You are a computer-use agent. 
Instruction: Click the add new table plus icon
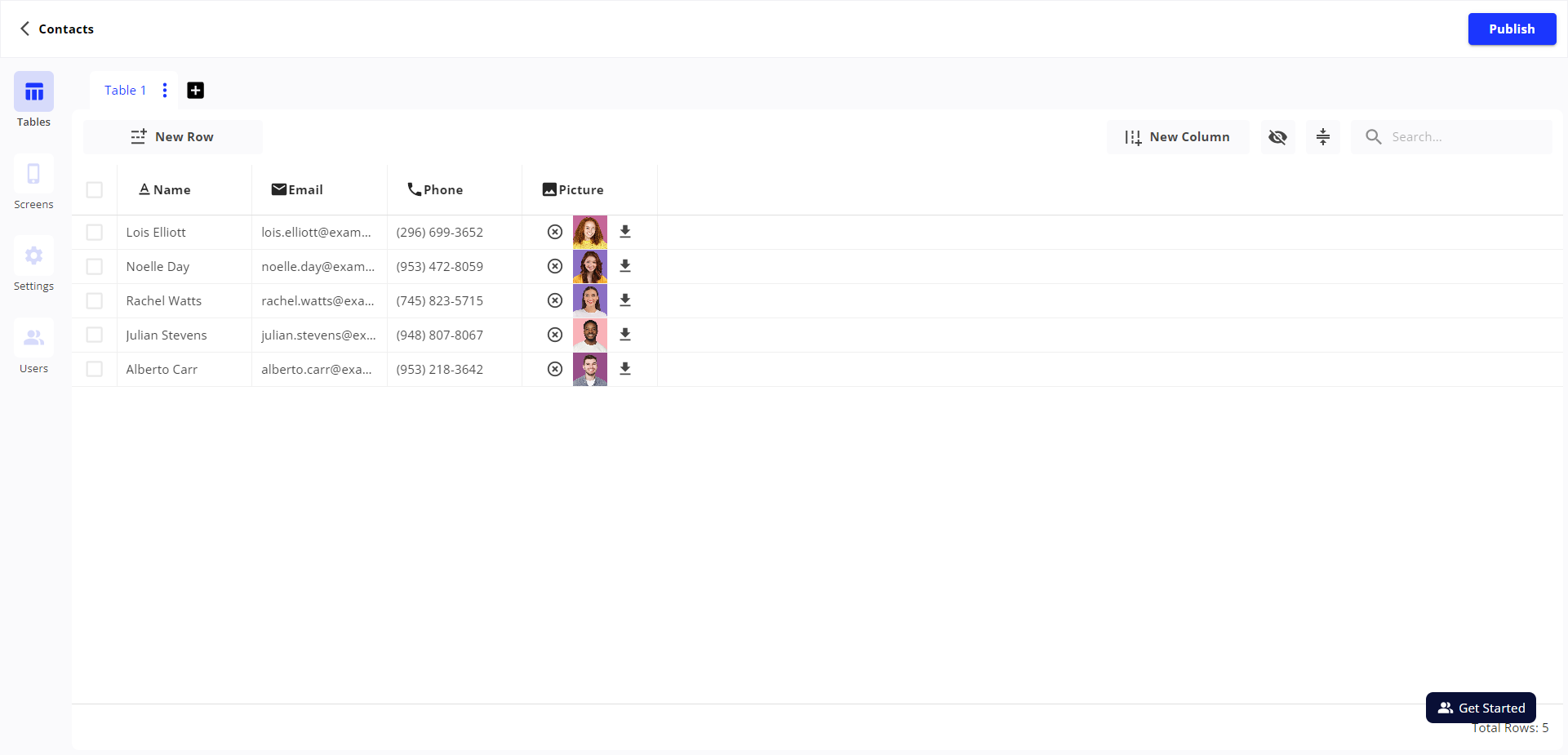tap(195, 91)
